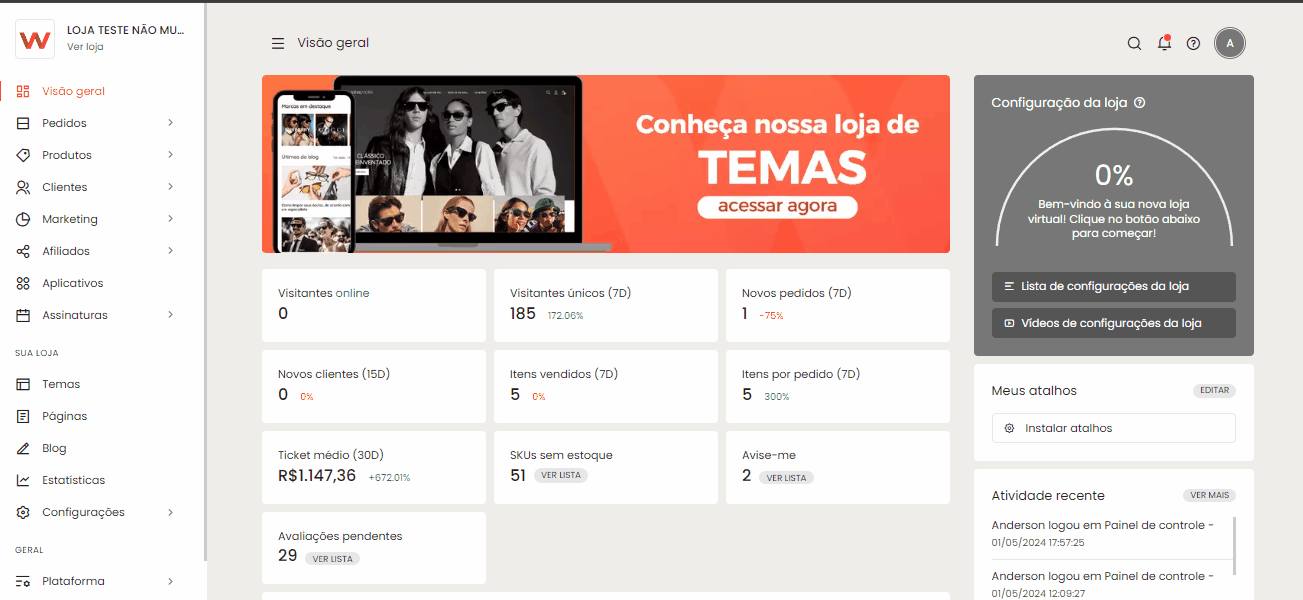This screenshot has height=600, width=1303.
Task: Expand the Produtos submenu arrow
Action: tap(170, 155)
